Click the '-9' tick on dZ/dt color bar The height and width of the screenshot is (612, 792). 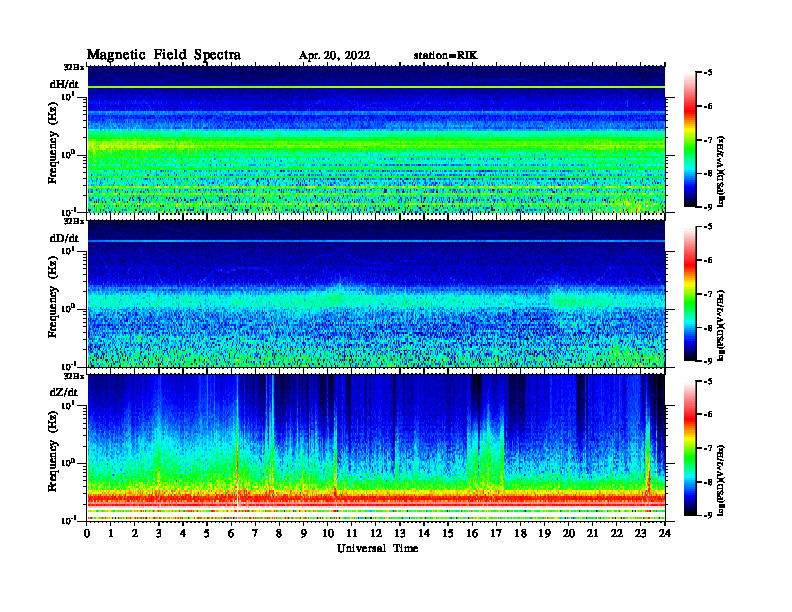coord(709,515)
